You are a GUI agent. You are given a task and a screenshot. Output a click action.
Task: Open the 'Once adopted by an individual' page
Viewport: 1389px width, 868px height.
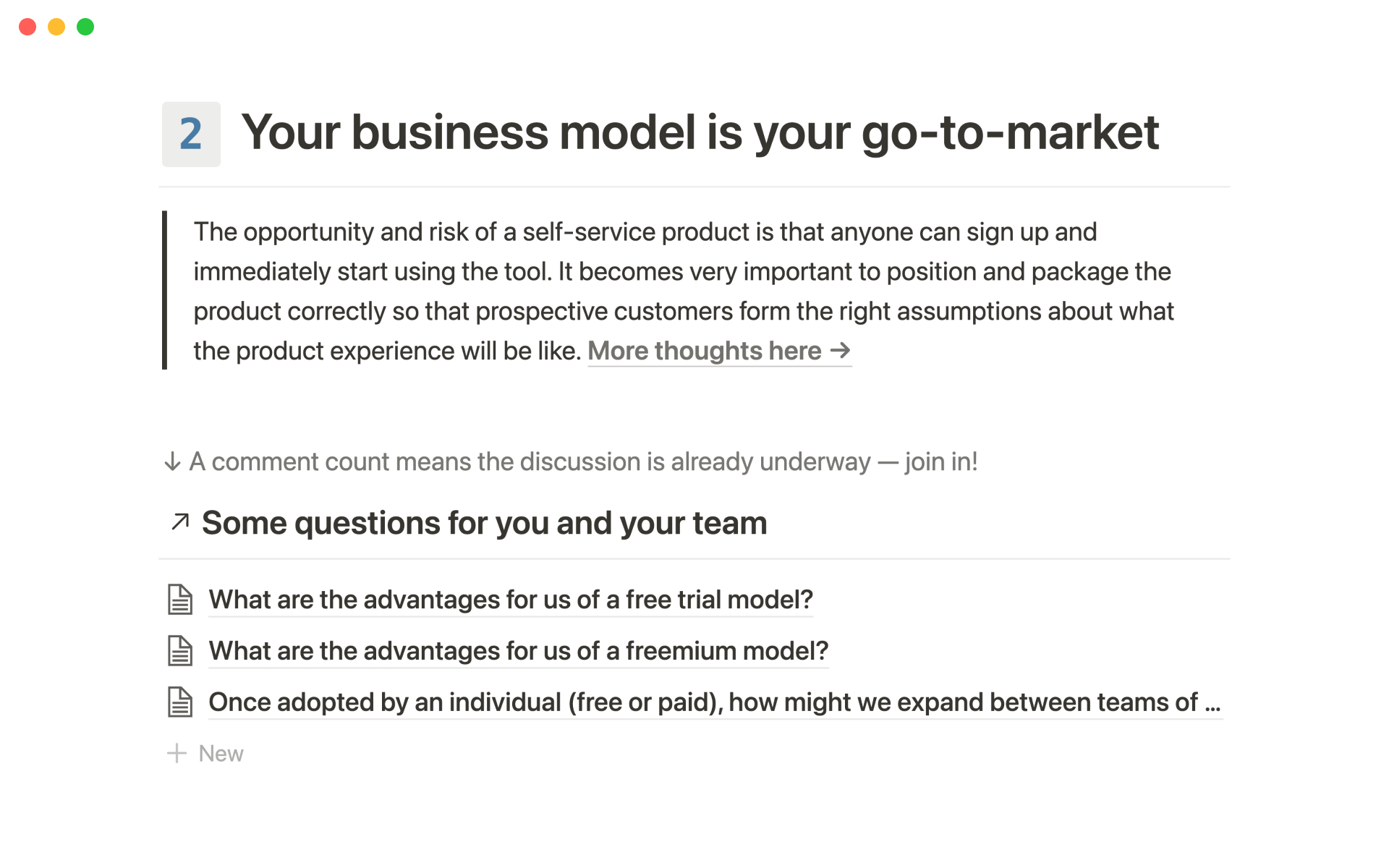(715, 702)
